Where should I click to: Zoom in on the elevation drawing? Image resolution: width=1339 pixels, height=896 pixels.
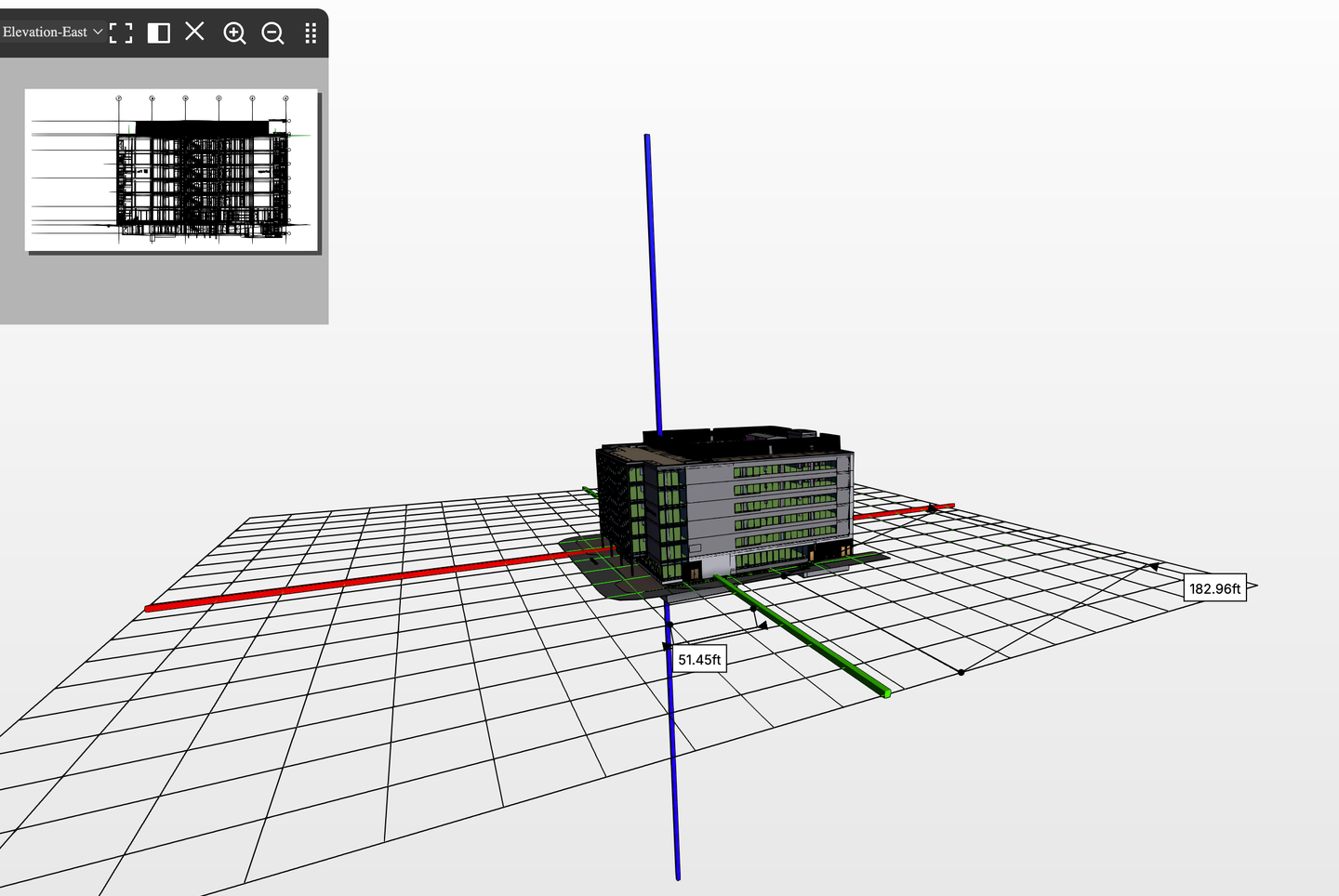[x=234, y=33]
